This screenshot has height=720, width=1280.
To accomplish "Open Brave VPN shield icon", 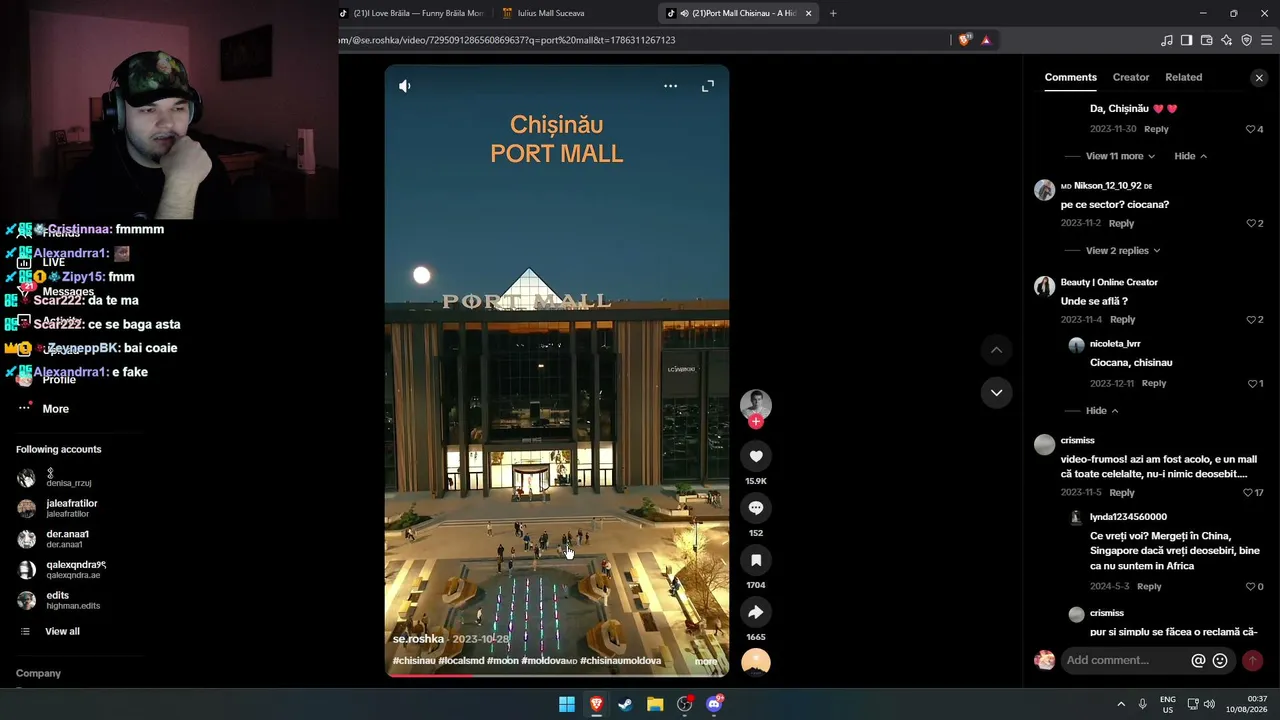I will pos(1246,40).
